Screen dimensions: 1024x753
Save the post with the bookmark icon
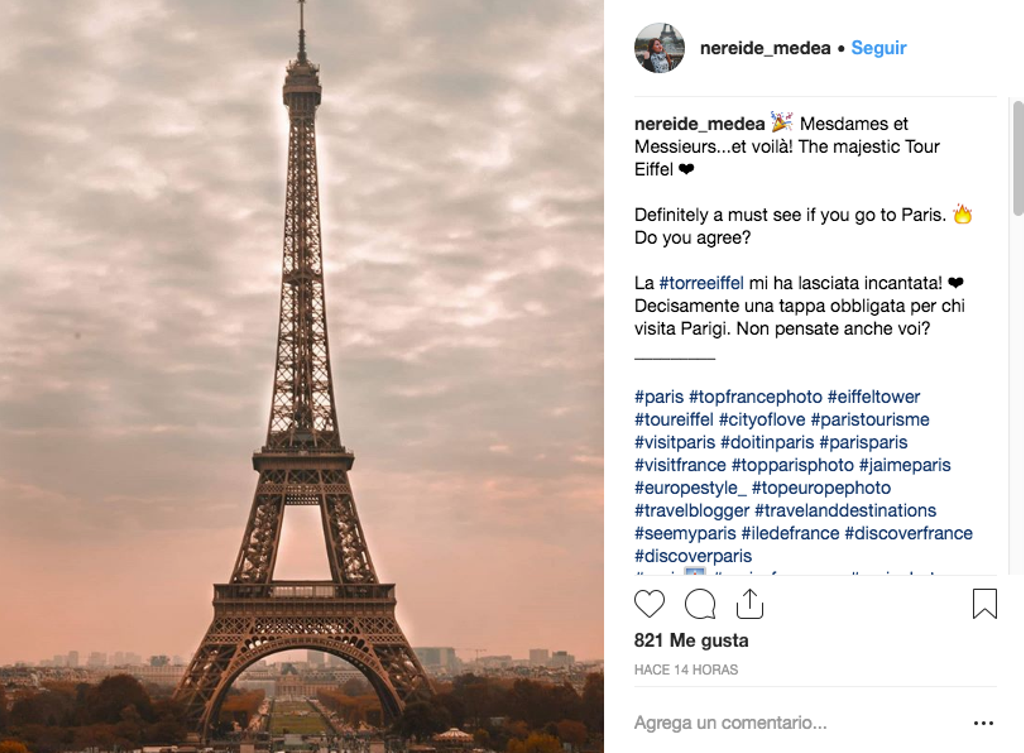pyautogui.click(x=984, y=604)
